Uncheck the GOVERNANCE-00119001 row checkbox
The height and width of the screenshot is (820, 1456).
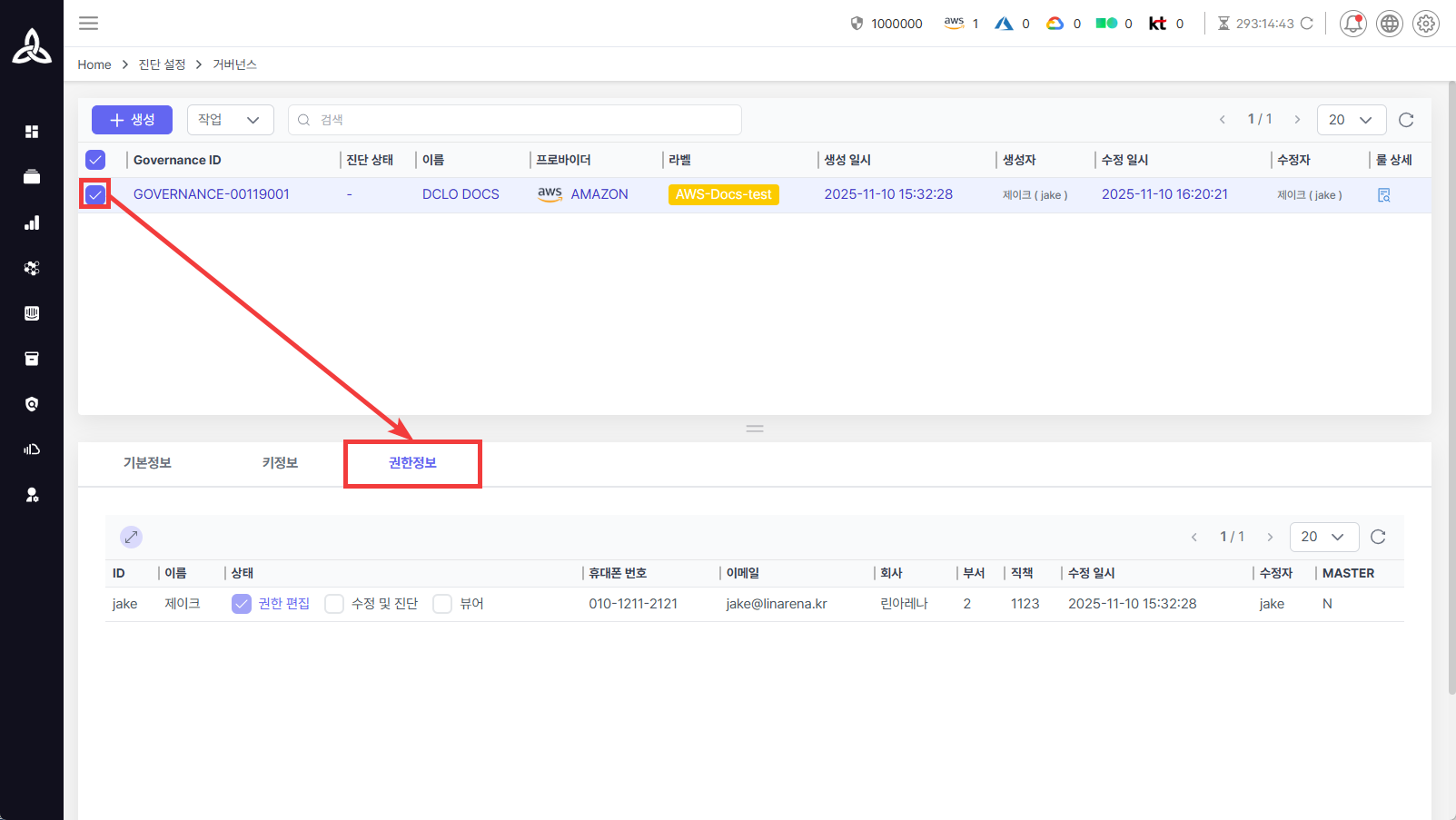coord(95,194)
